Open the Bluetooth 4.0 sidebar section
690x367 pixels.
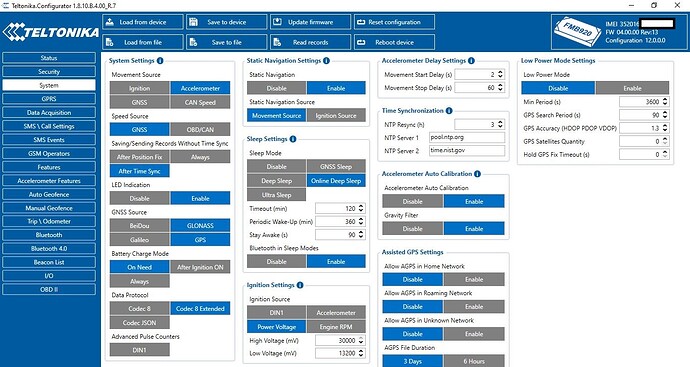(x=49, y=249)
